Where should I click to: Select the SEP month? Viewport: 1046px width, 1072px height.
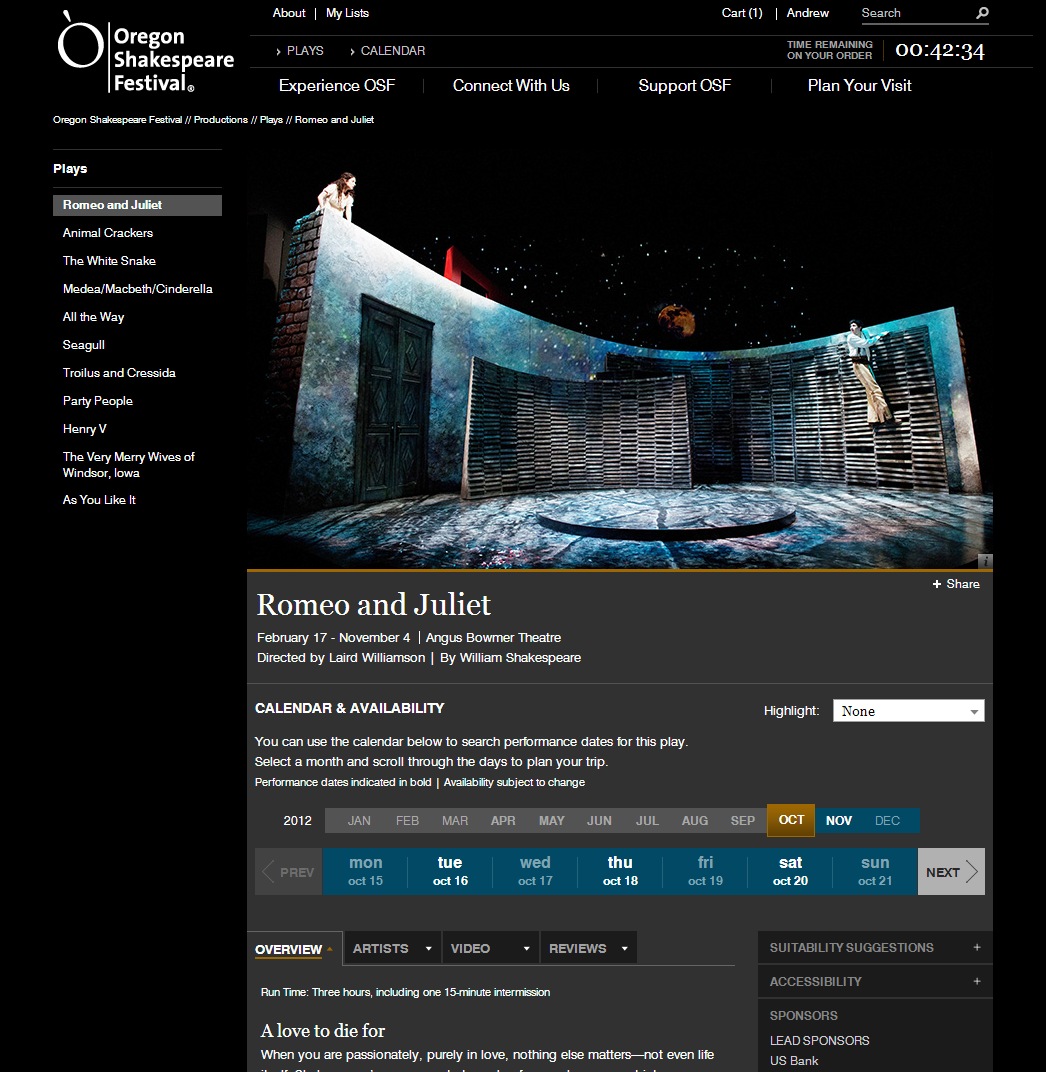point(742,821)
